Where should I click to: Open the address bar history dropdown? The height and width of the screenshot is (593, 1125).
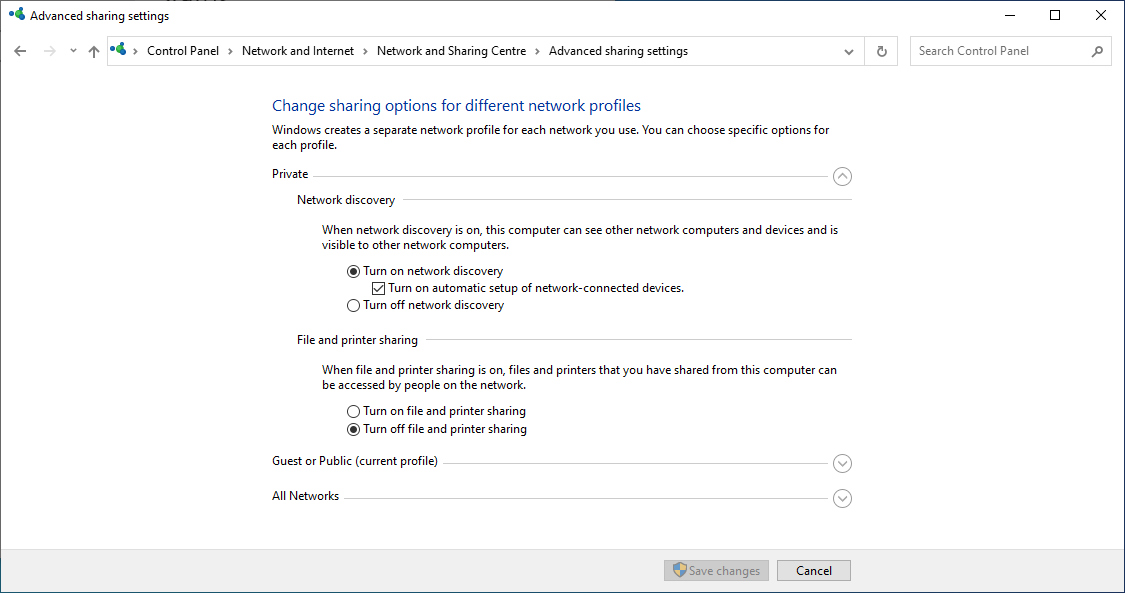click(x=849, y=52)
